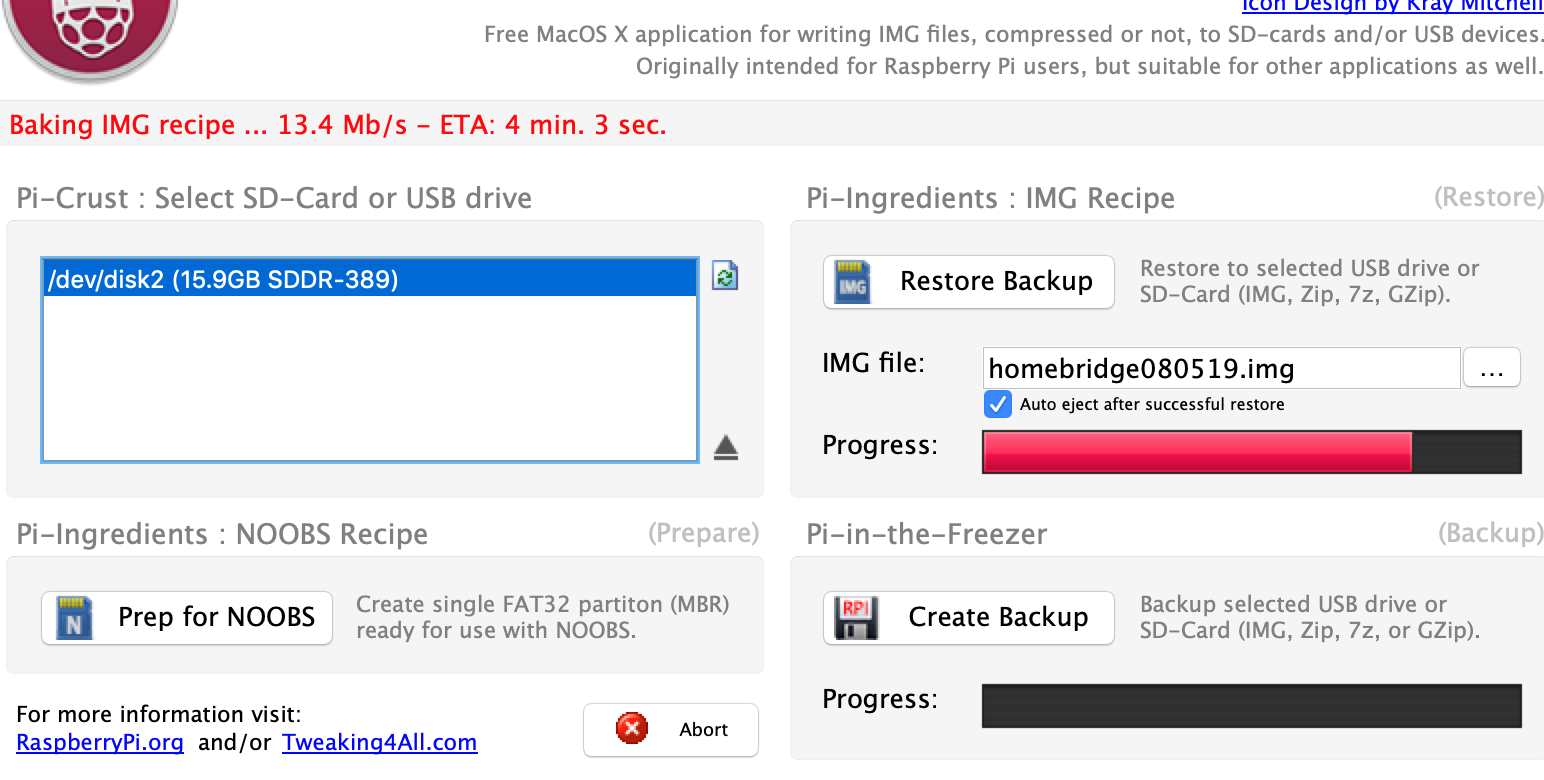The height and width of the screenshot is (780, 1544).
Task: Click the RPI floppy icon on Create Backup
Action: [x=855, y=618]
